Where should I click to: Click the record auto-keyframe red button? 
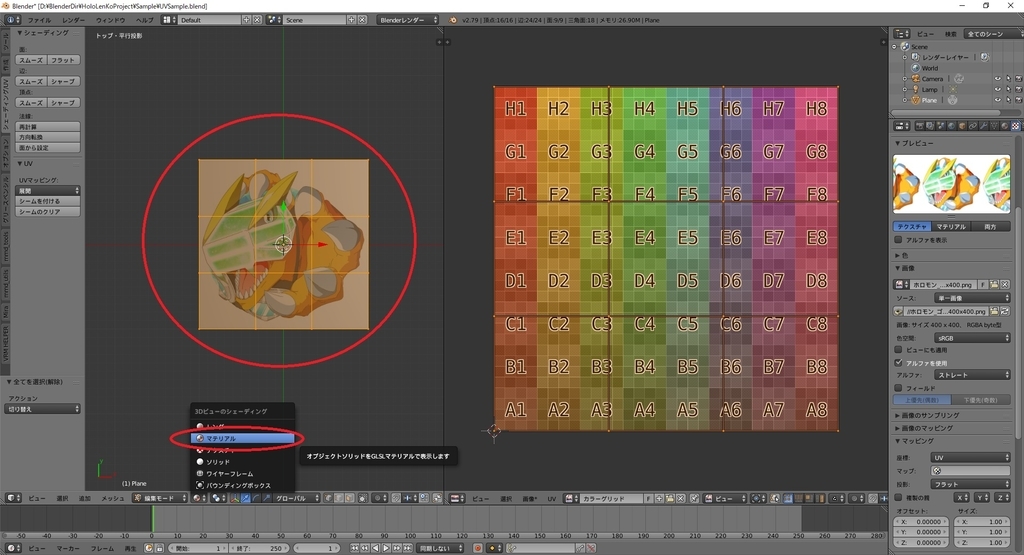[478, 548]
